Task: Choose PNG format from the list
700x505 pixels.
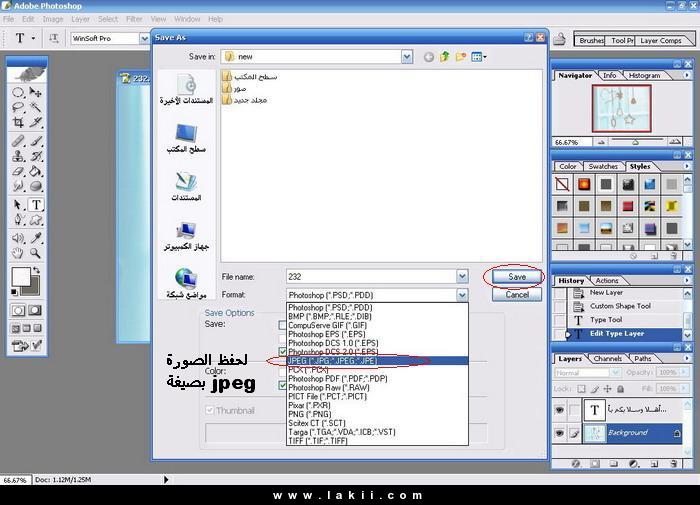Action: point(377,414)
